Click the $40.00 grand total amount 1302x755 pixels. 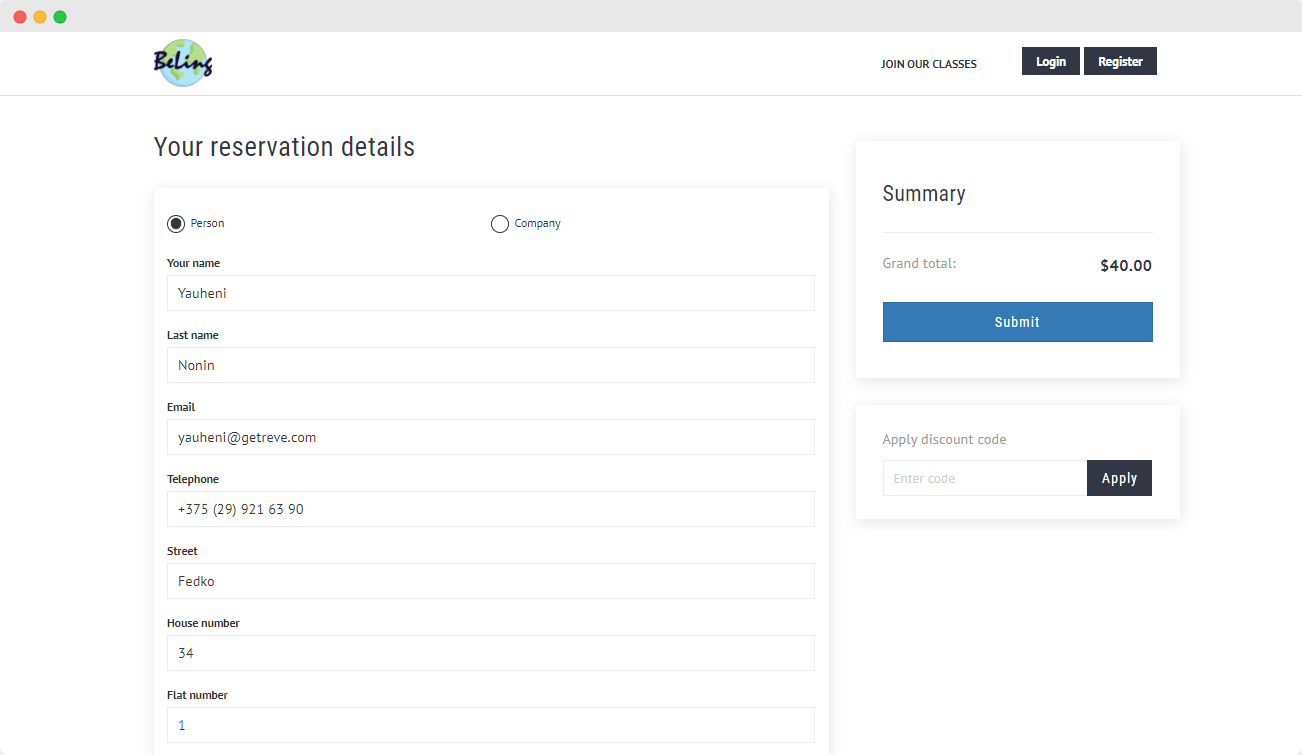(1126, 266)
